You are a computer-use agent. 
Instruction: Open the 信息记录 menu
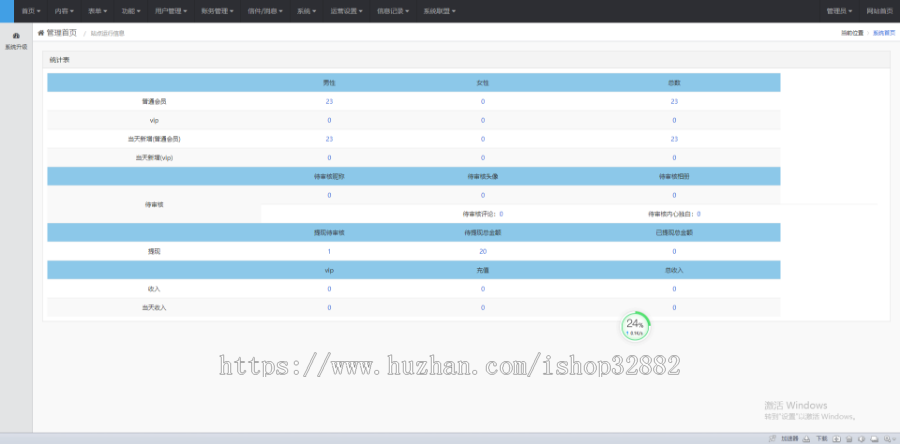[x=393, y=11]
